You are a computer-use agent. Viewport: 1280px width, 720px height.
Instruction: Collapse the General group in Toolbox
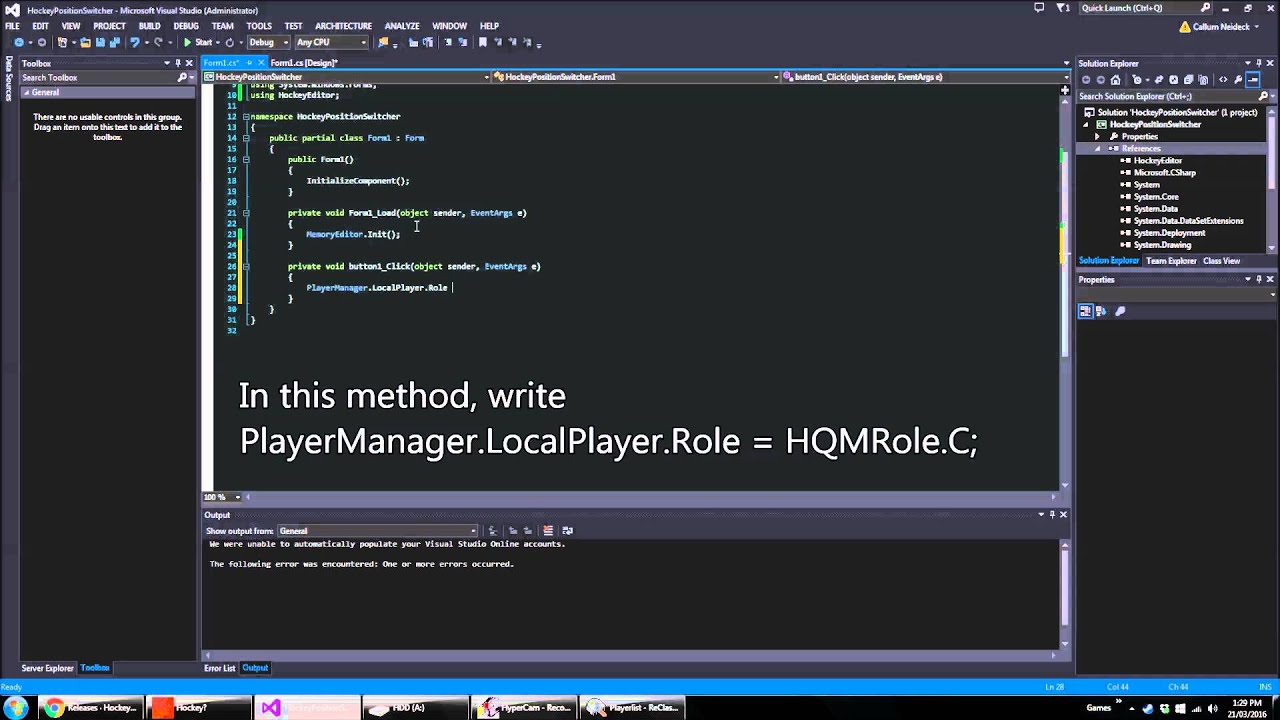pos(27,93)
